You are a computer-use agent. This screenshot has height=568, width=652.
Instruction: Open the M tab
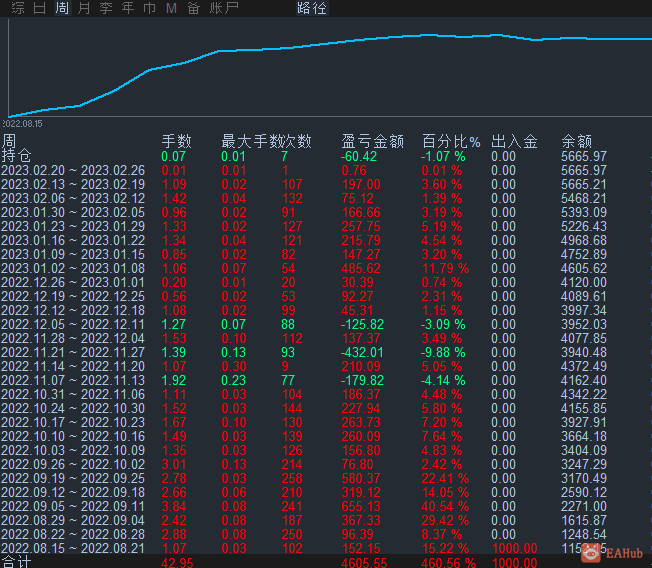171,8
